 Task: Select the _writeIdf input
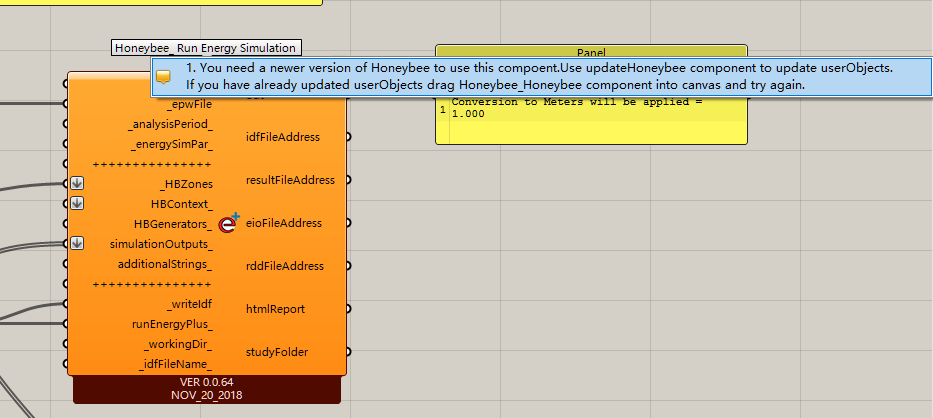pyautogui.click(x=189, y=304)
